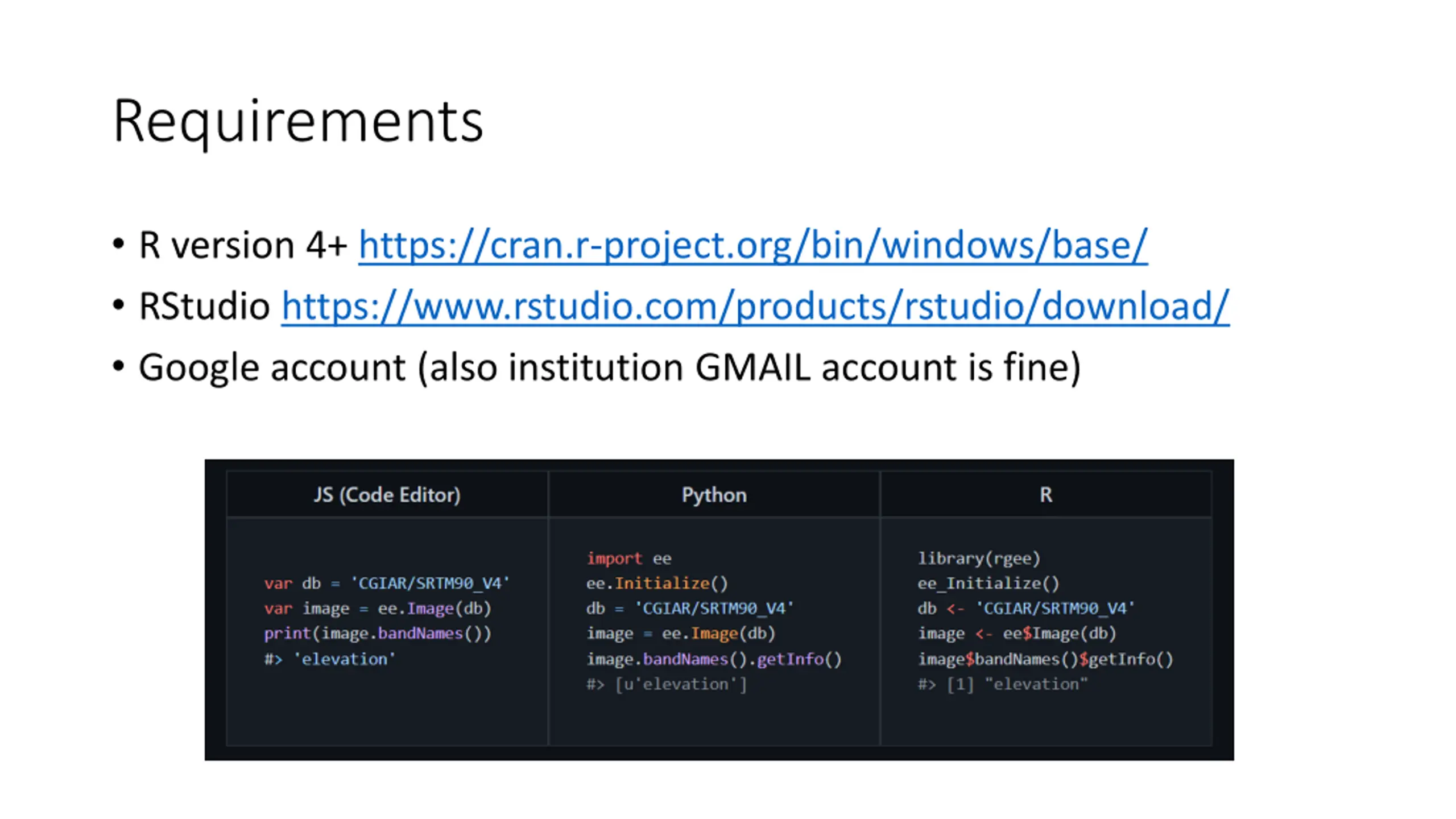Click the Requirements slide title
The image size is (1456, 819).
[x=298, y=122]
